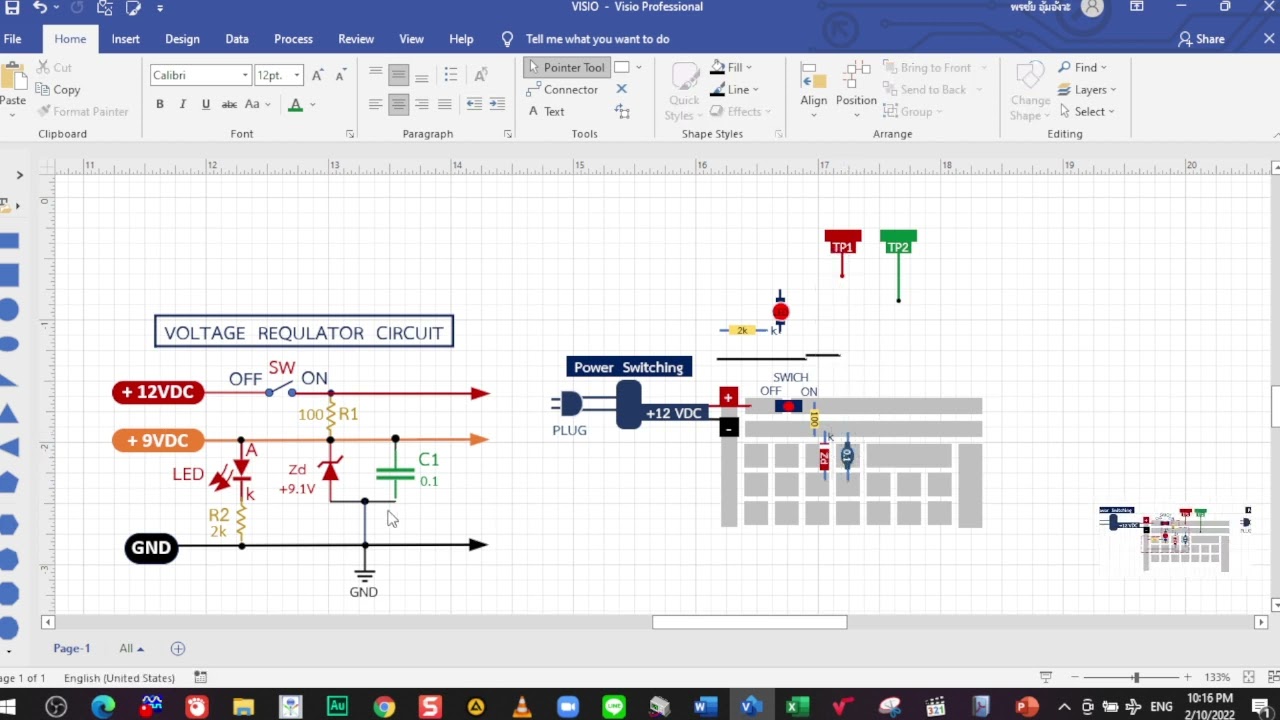The width and height of the screenshot is (1280, 720).
Task: Click the 133% zoom level
Action: (1217, 677)
